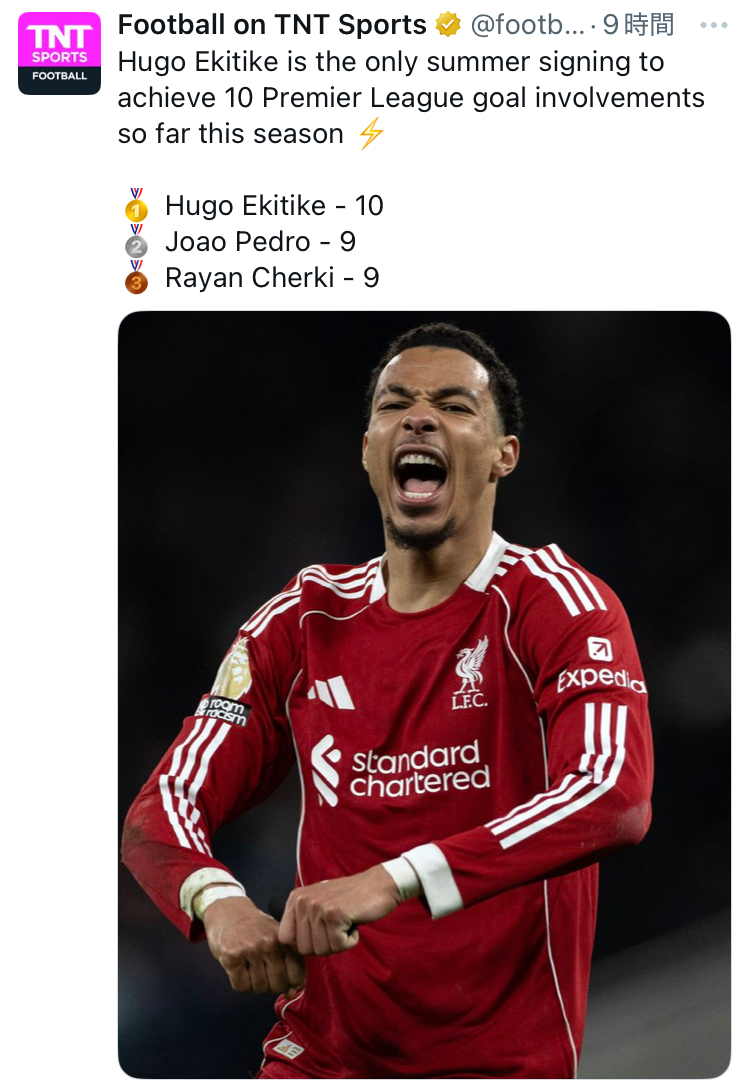Select the 'Rayan Cherki - 9' line
This screenshot has height=1082, width=750.
click(272, 278)
